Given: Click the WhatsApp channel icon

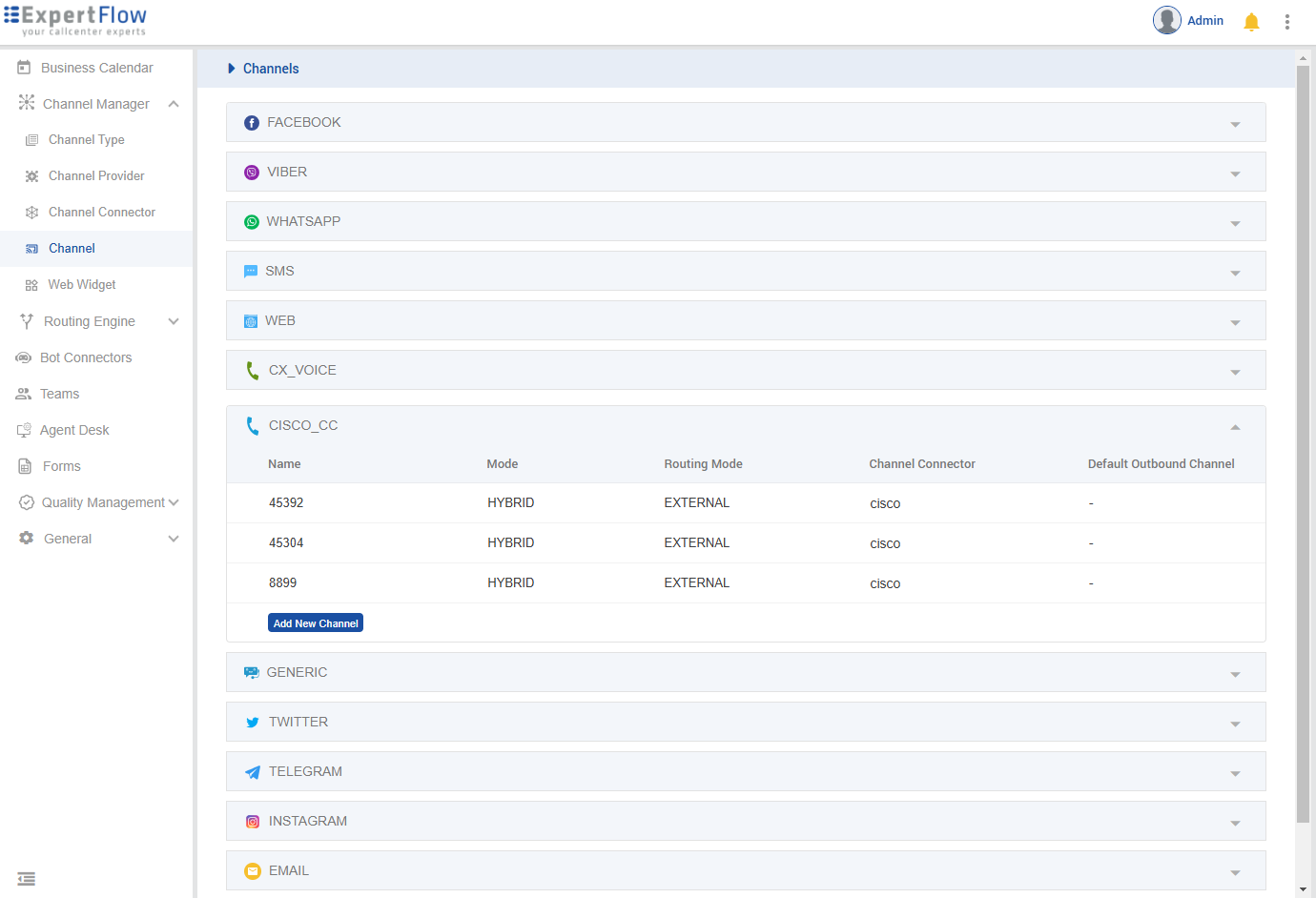Looking at the screenshot, I should pyautogui.click(x=252, y=222).
